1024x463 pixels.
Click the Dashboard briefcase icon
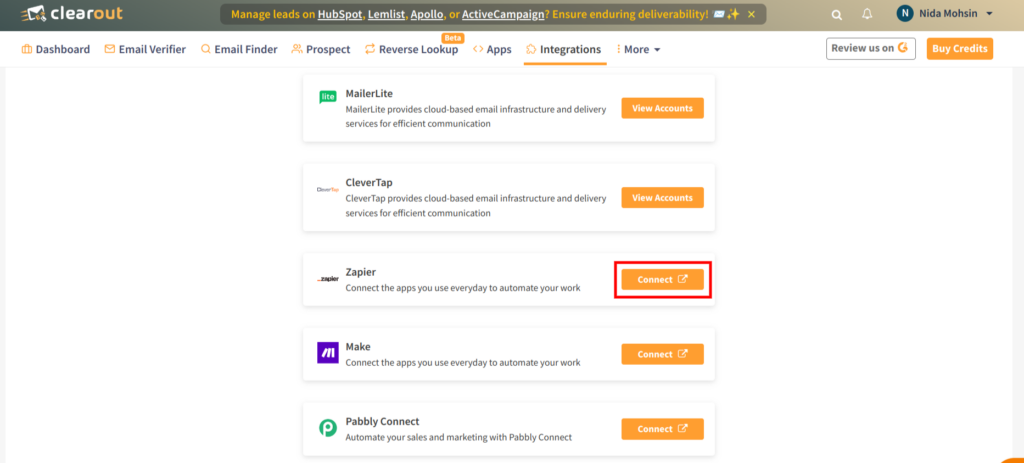tap(27, 49)
